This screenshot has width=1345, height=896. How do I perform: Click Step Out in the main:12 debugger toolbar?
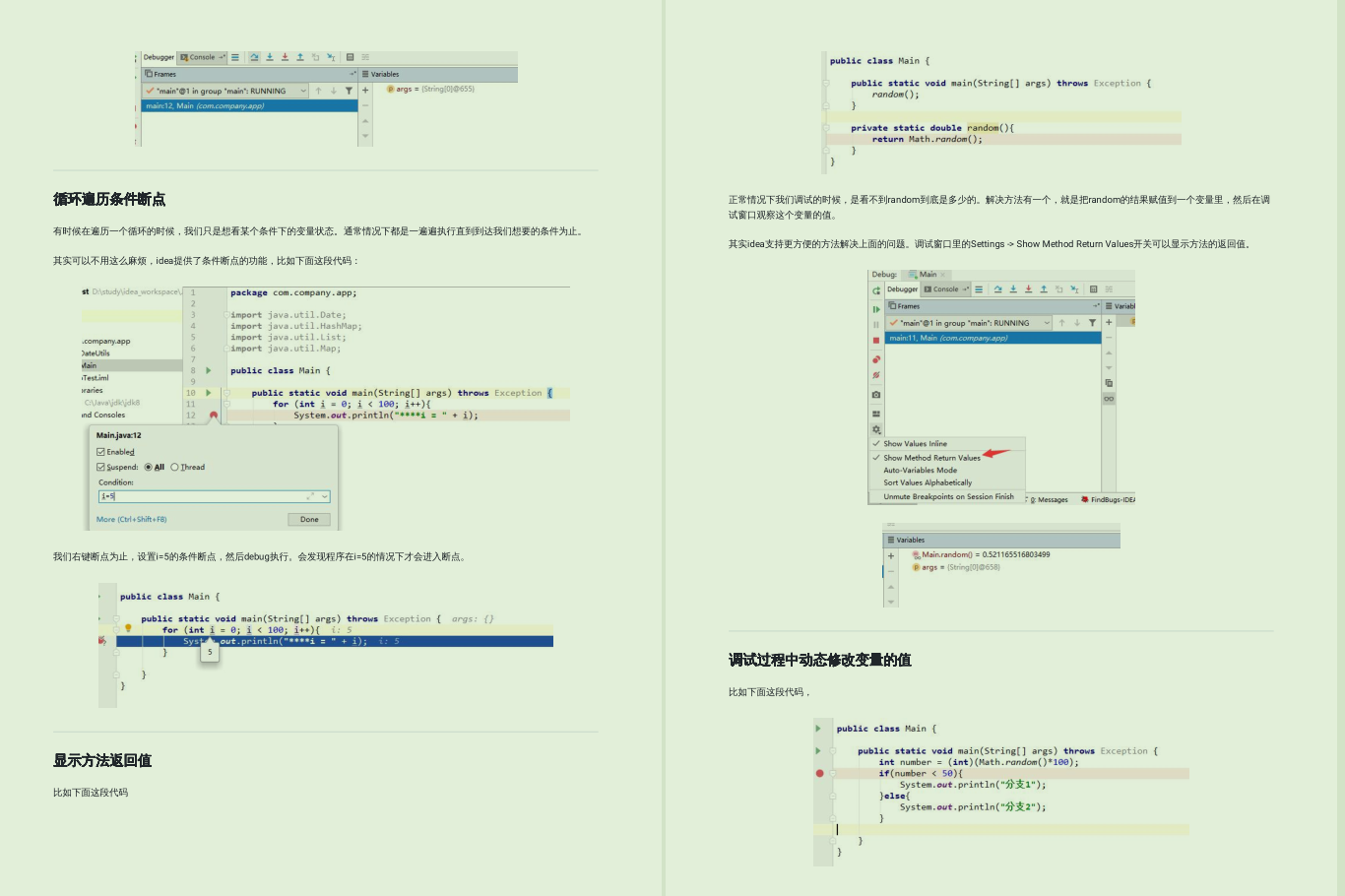(300, 57)
